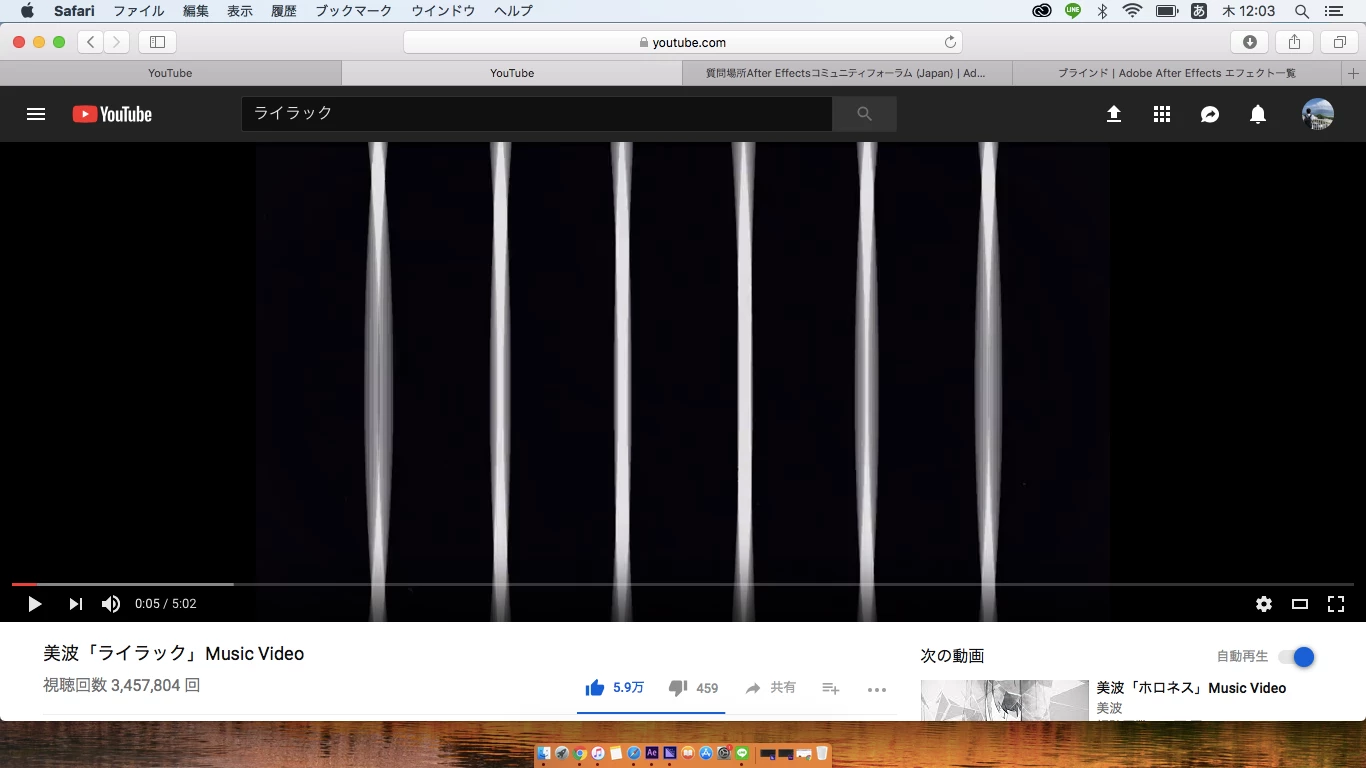The width and height of the screenshot is (1366, 768).
Task: Open the Apple menu
Action: pos(27,11)
